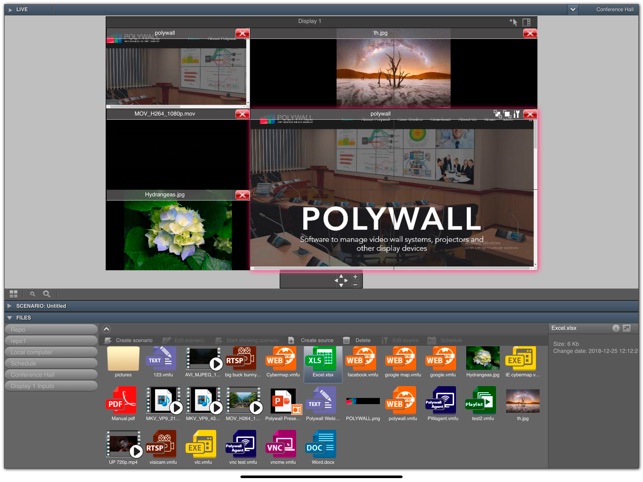Screen dimensions: 643x482
Task: Click the move arrows control below the display
Action: [x=341, y=281]
